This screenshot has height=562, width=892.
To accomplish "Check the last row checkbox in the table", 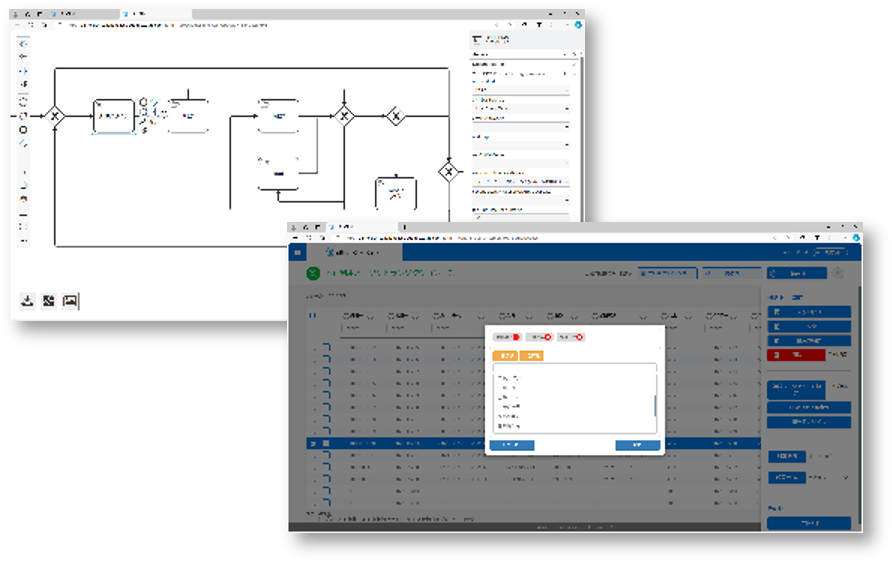I will (x=326, y=502).
